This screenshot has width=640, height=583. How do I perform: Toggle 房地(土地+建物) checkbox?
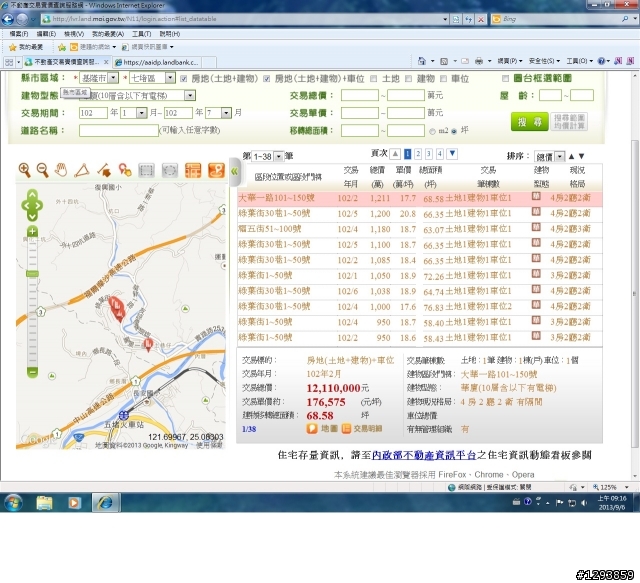click(x=184, y=79)
